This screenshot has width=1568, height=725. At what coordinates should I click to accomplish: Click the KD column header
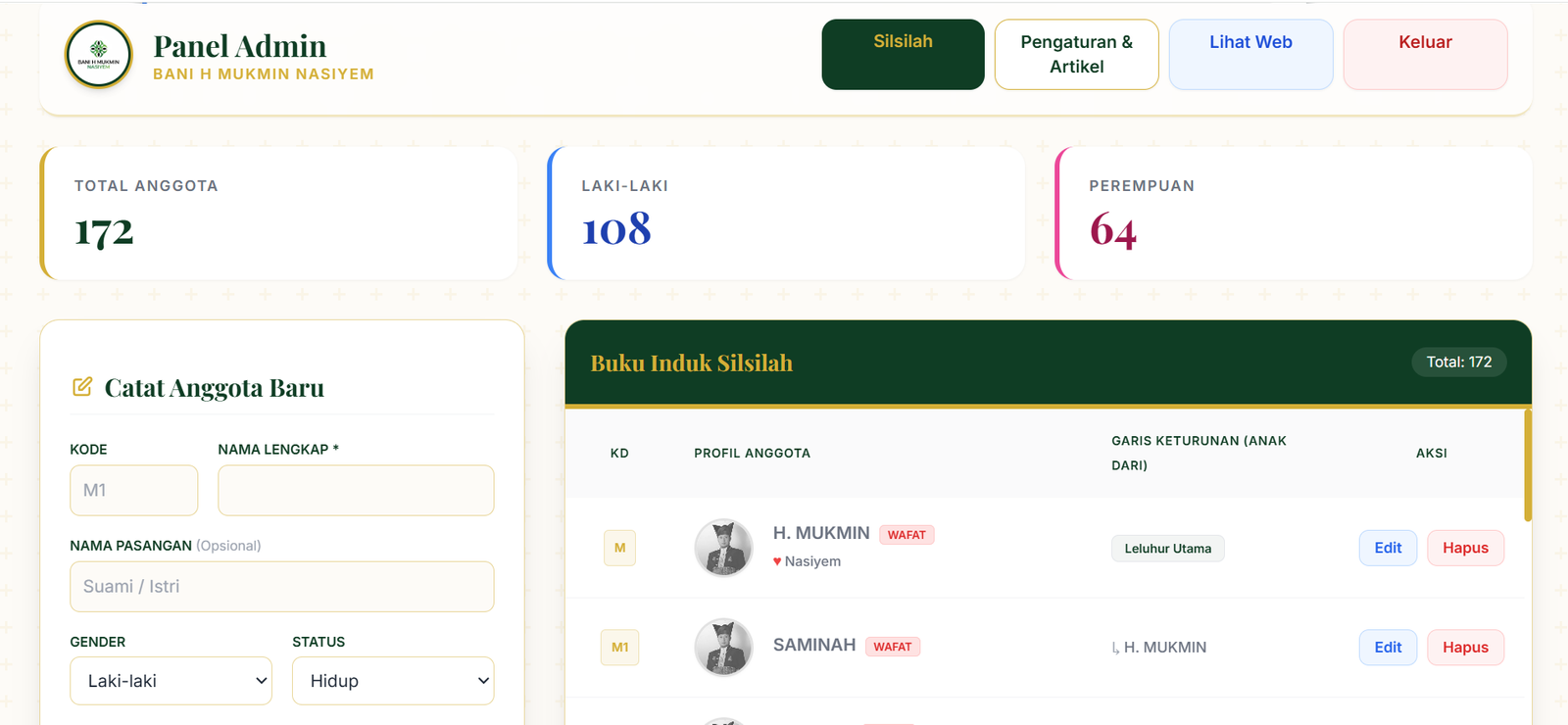tap(619, 454)
